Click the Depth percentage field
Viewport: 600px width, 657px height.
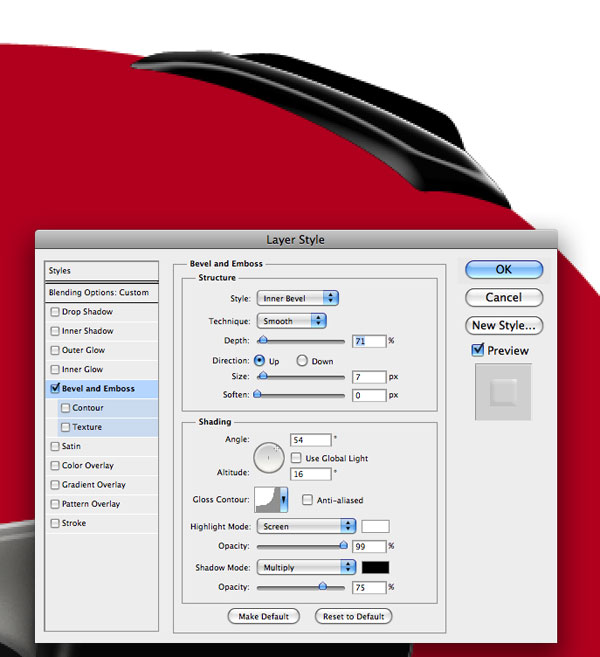(369, 341)
